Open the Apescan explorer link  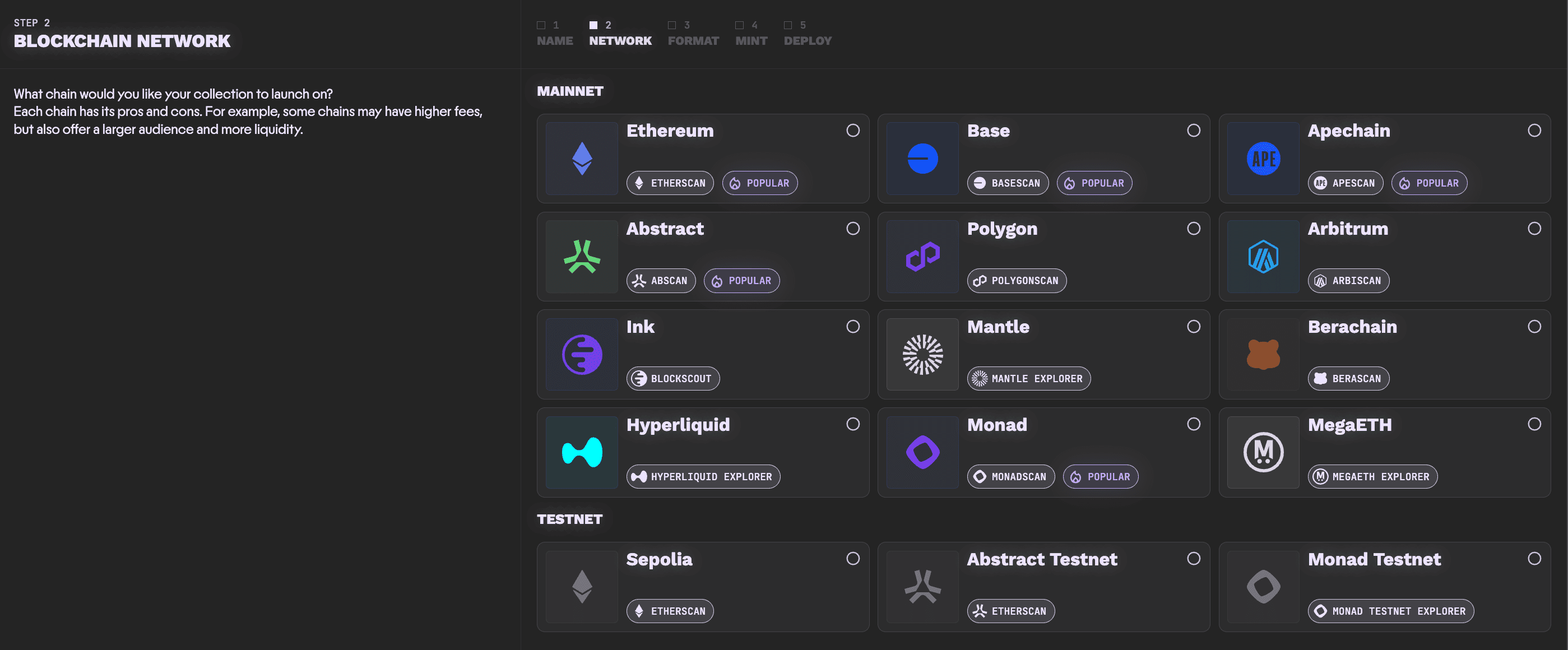pos(1345,183)
